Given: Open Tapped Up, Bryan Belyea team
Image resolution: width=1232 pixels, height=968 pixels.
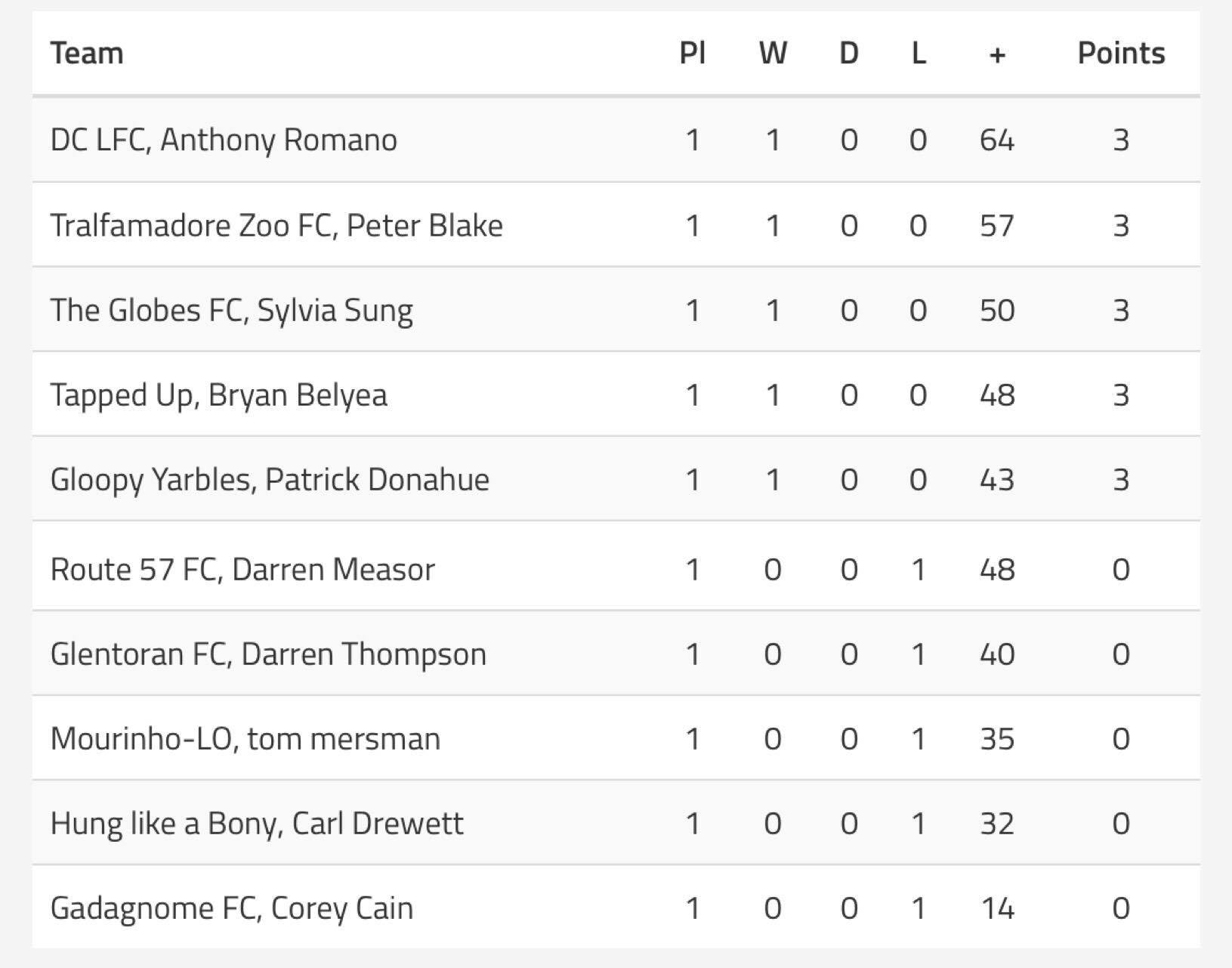Looking at the screenshot, I should (616, 394).
